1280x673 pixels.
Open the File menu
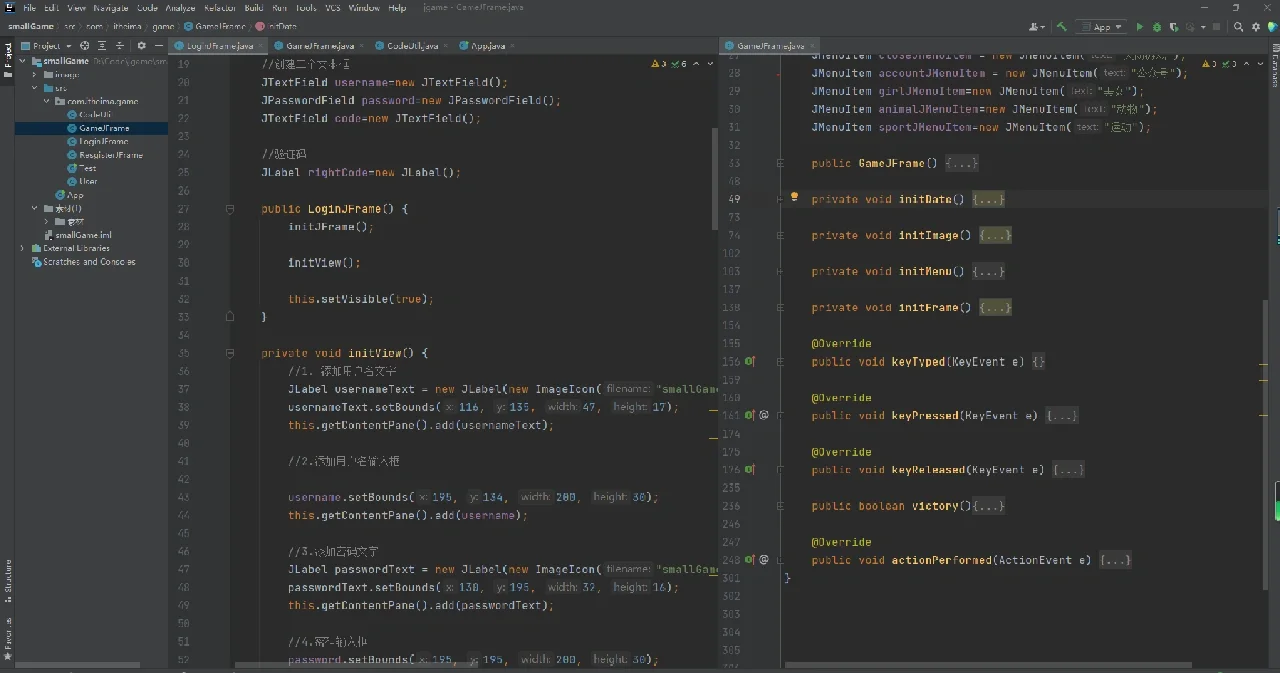(29, 8)
